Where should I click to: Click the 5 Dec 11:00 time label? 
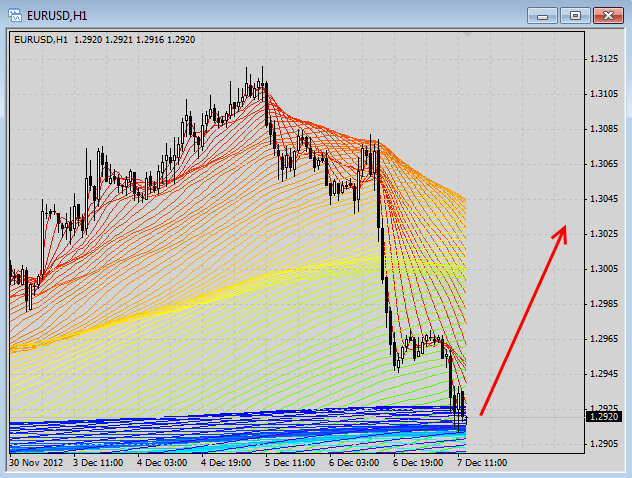pyautogui.click(x=290, y=463)
